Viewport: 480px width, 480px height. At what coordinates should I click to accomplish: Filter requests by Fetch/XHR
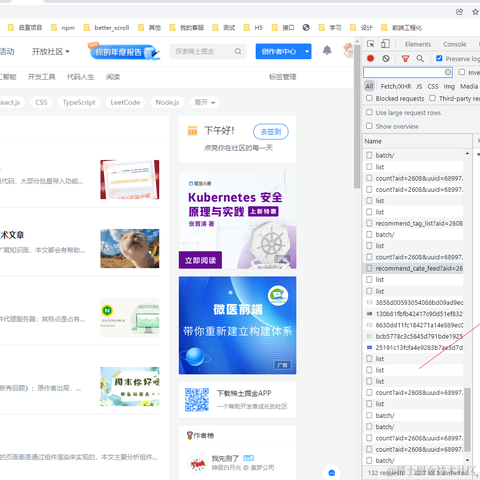[396, 86]
